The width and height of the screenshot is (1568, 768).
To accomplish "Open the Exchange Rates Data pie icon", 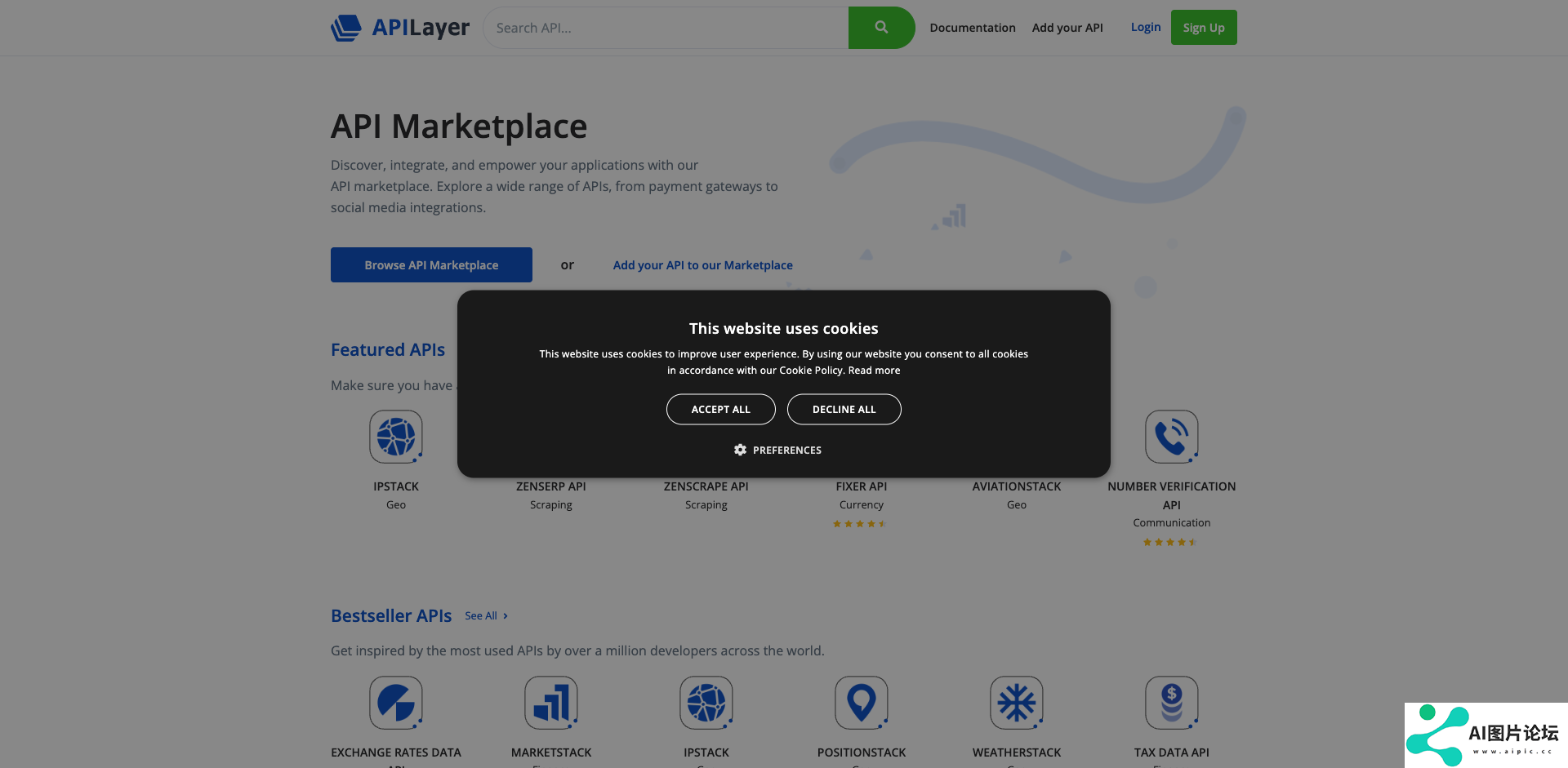I will point(396,703).
